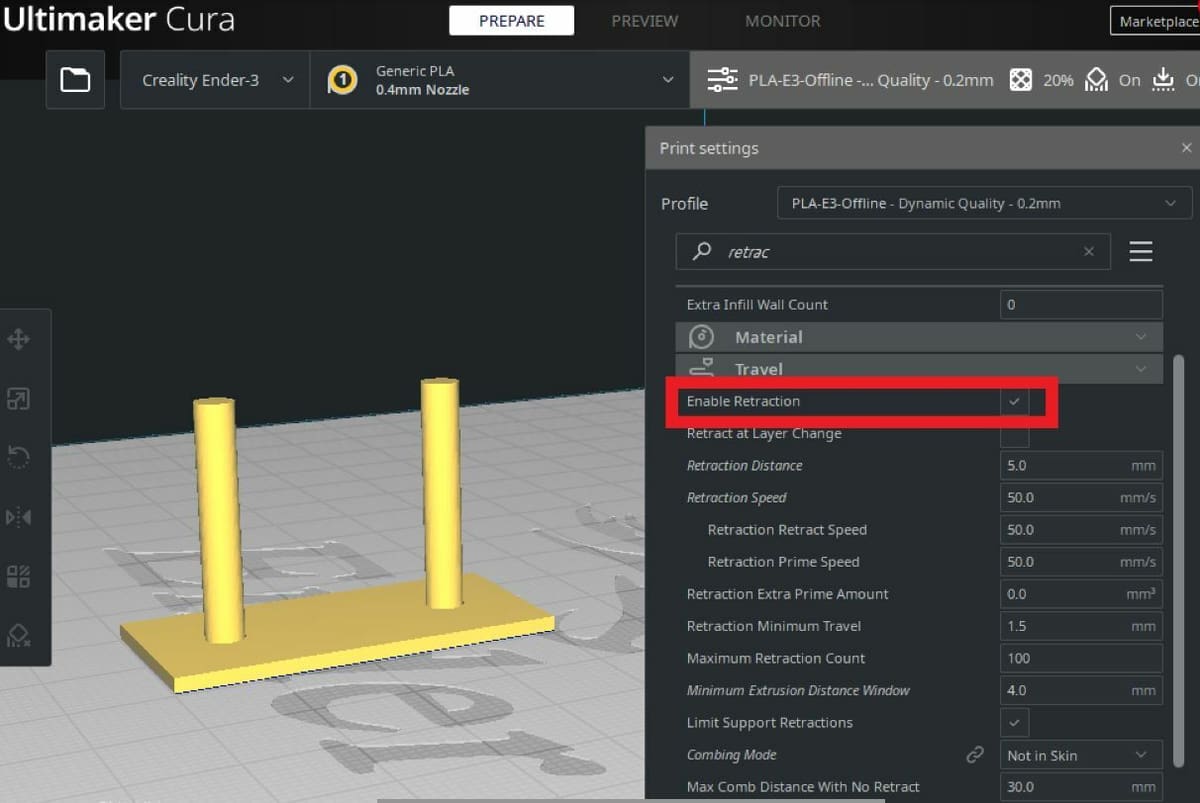Edit Retraction Distance value
The width and height of the screenshot is (1200, 803).
(1081, 465)
